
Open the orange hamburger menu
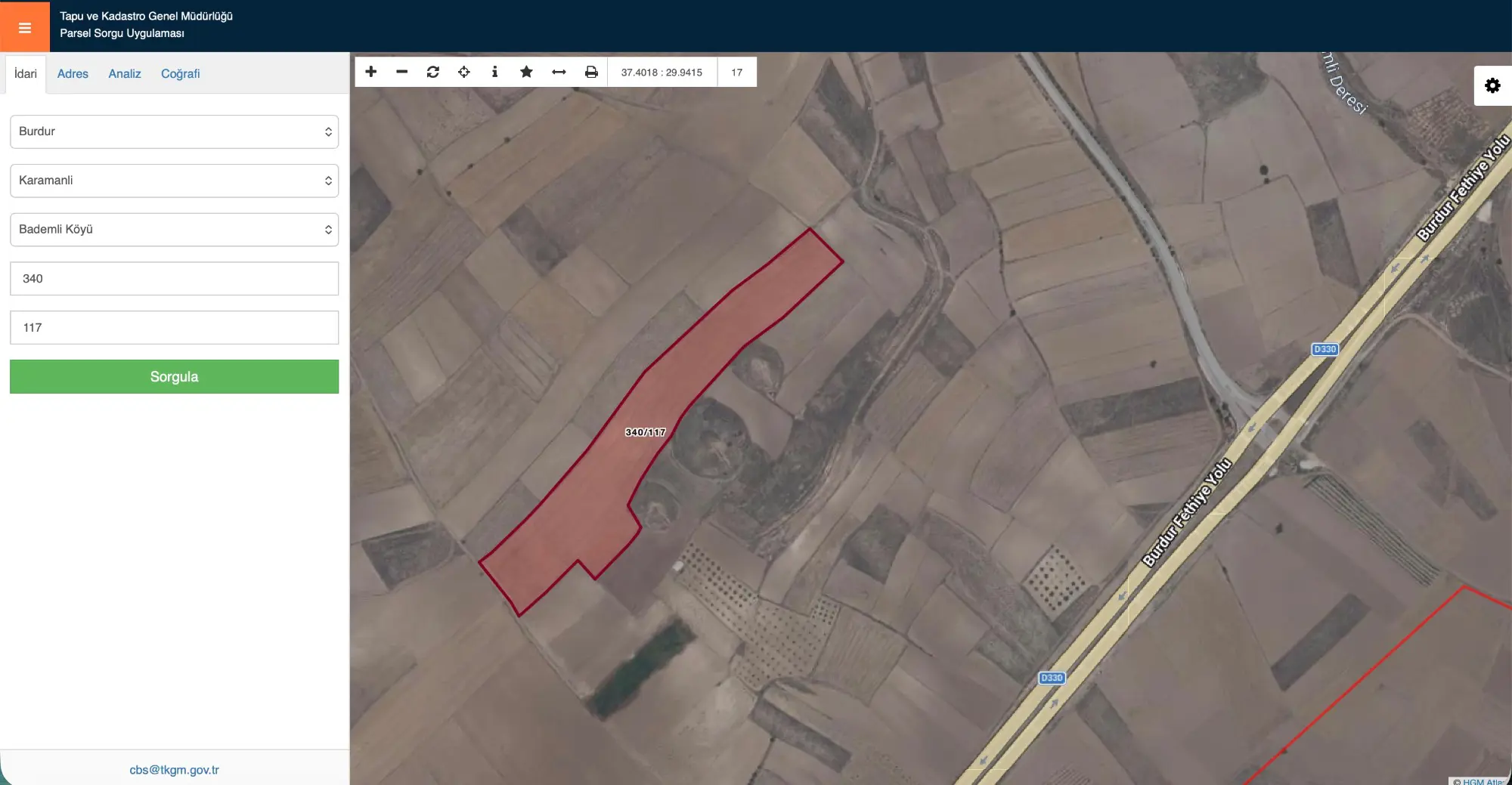25,27
